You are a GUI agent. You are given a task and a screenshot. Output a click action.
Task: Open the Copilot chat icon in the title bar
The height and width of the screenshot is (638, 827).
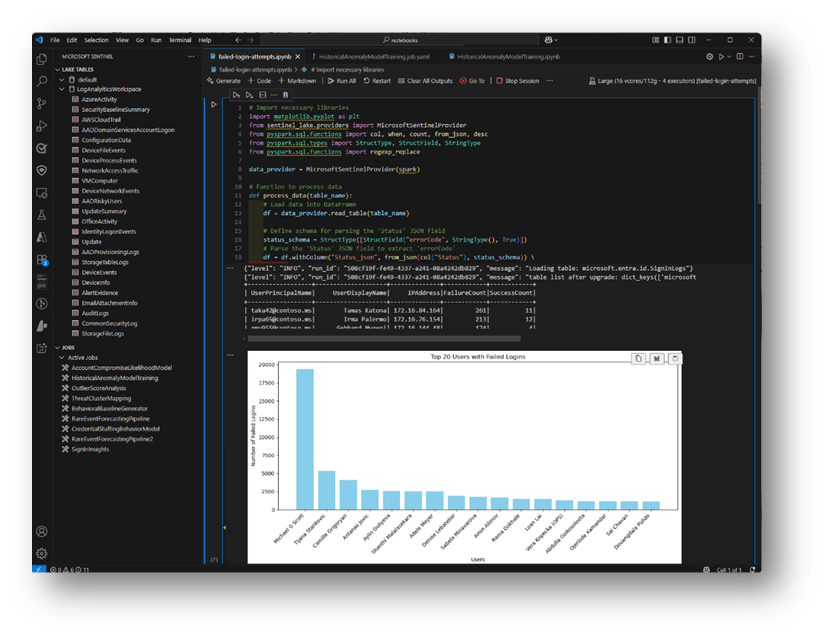pyautogui.click(x=549, y=40)
